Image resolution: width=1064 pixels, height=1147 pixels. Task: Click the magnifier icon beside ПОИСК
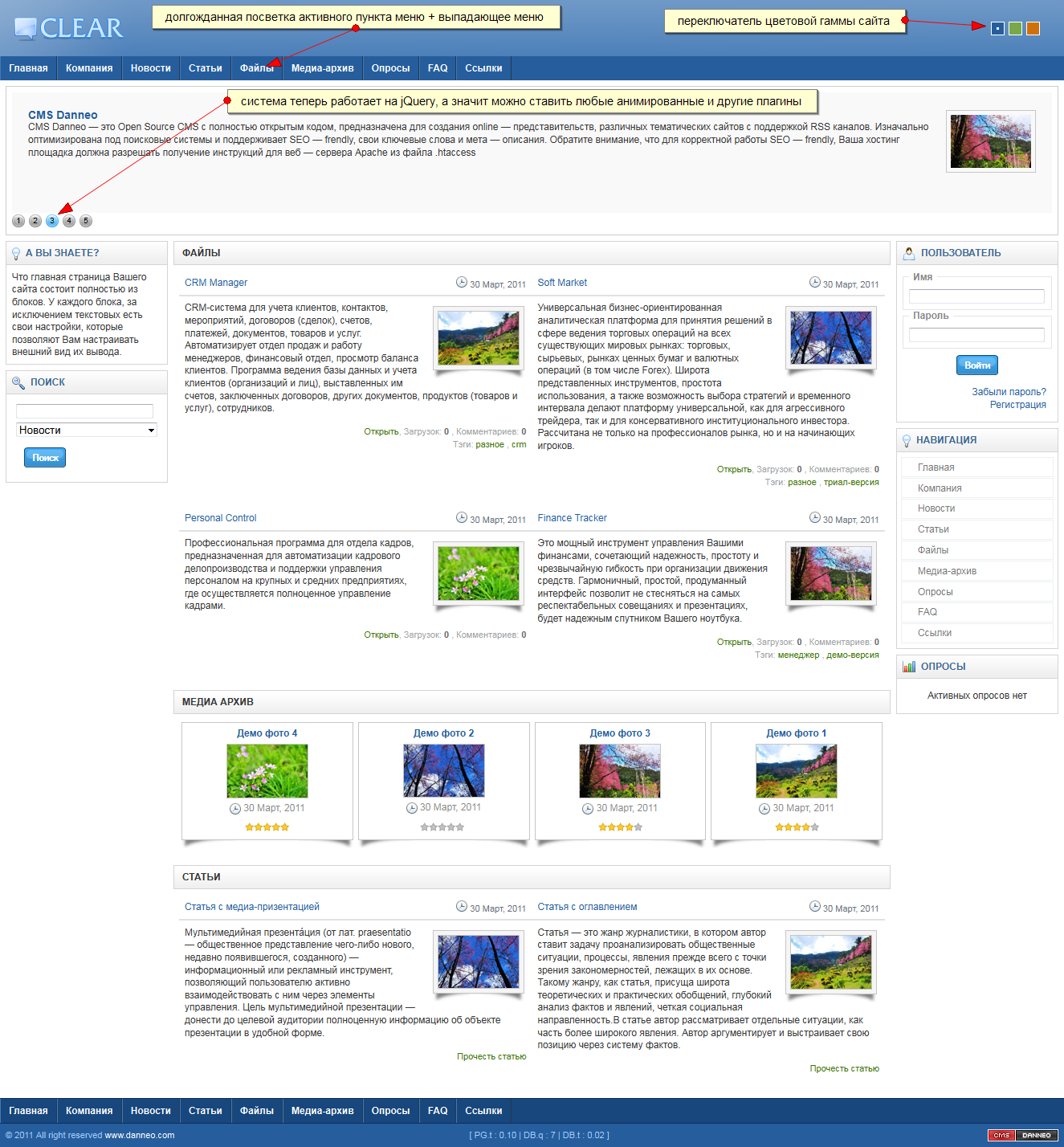[18, 383]
